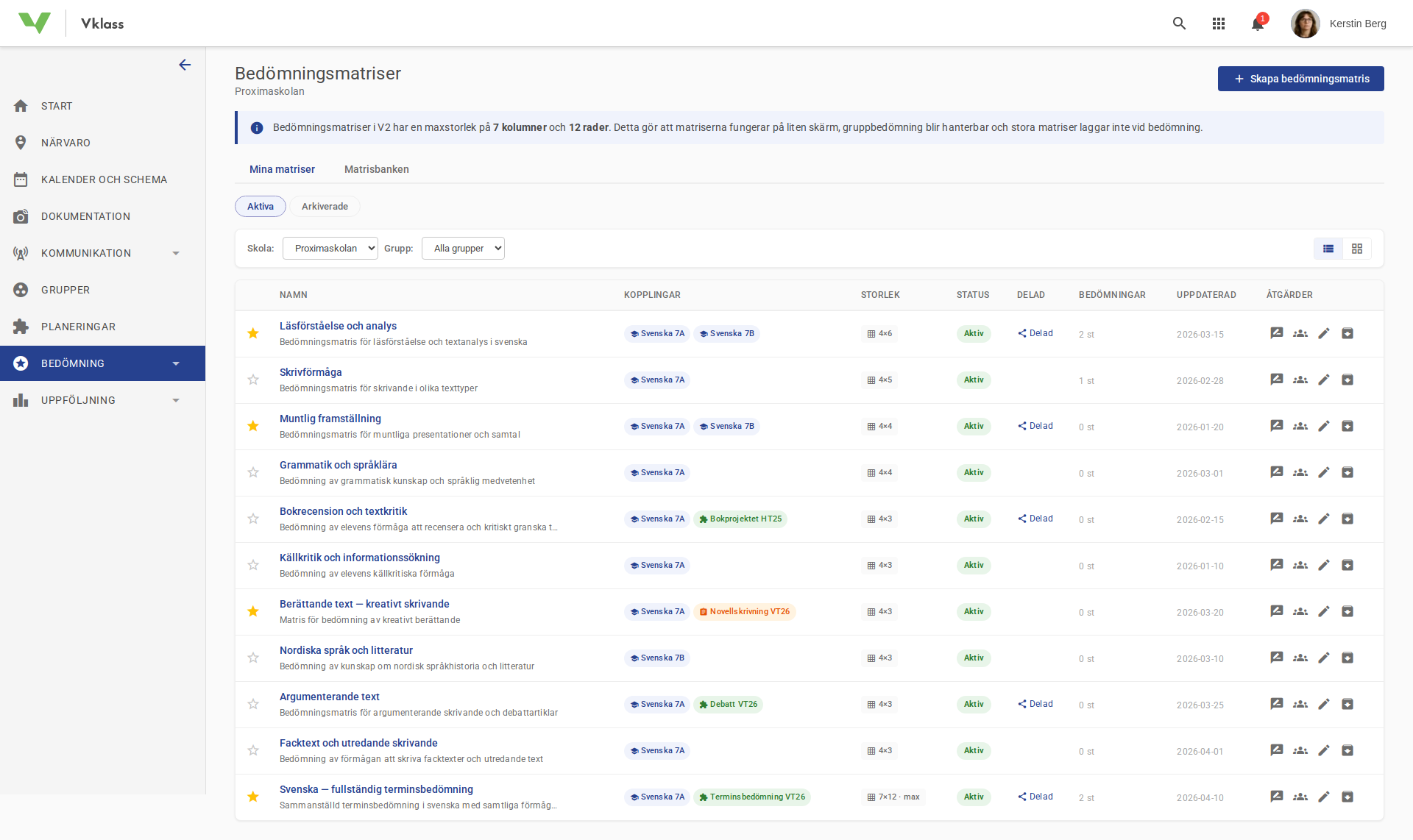
Task: Open the Skola dropdown Proximaskolan
Action: [x=330, y=249]
